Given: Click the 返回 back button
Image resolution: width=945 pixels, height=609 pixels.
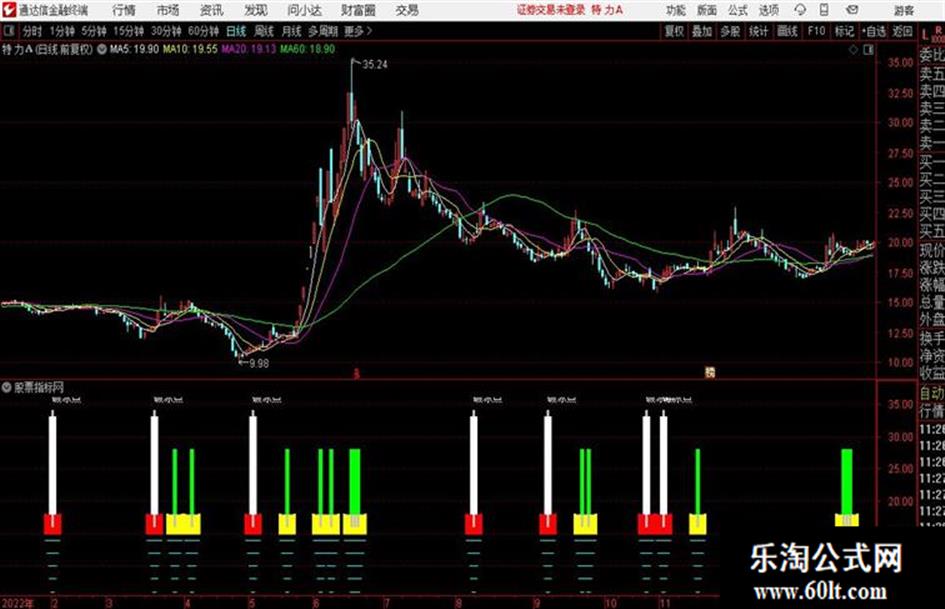Looking at the screenshot, I should coord(902,31).
